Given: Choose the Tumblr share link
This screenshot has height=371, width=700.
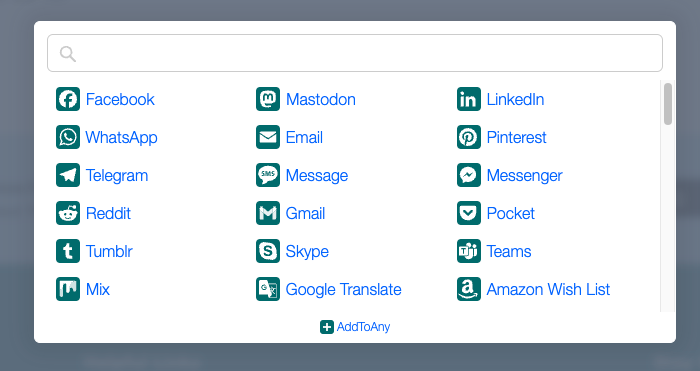Looking at the screenshot, I should (109, 251).
